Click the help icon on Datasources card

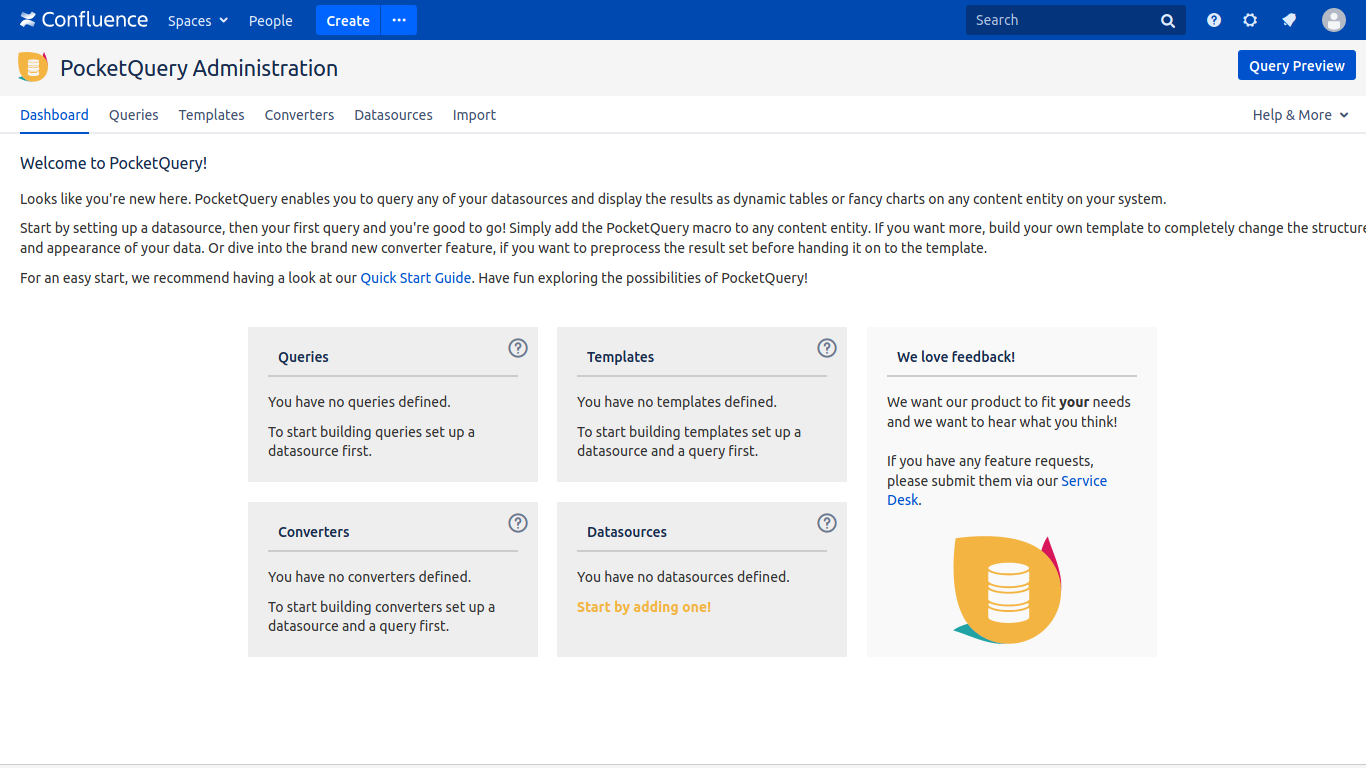pos(827,523)
